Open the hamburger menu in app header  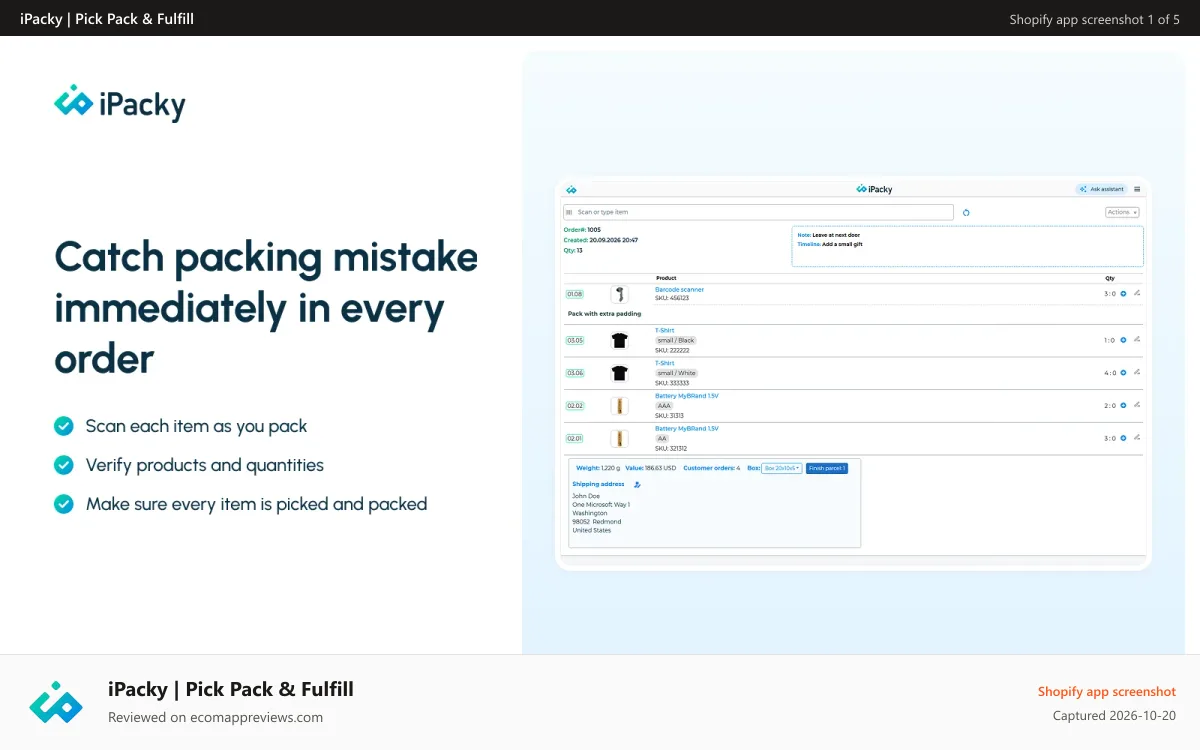pyautogui.click(x=1137, y=189)
